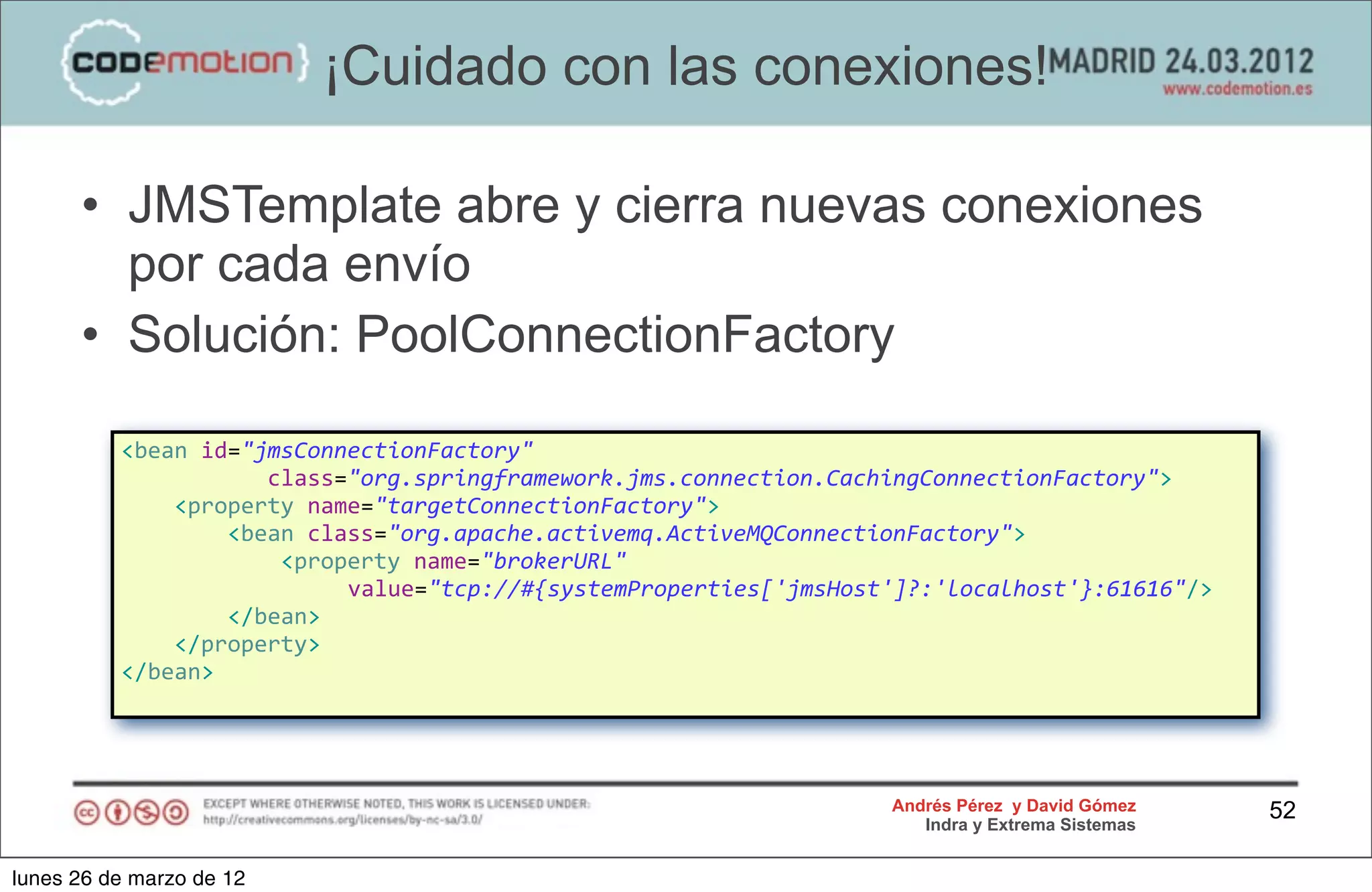Click the code line id="jmsConnectionFactory"

327,451
